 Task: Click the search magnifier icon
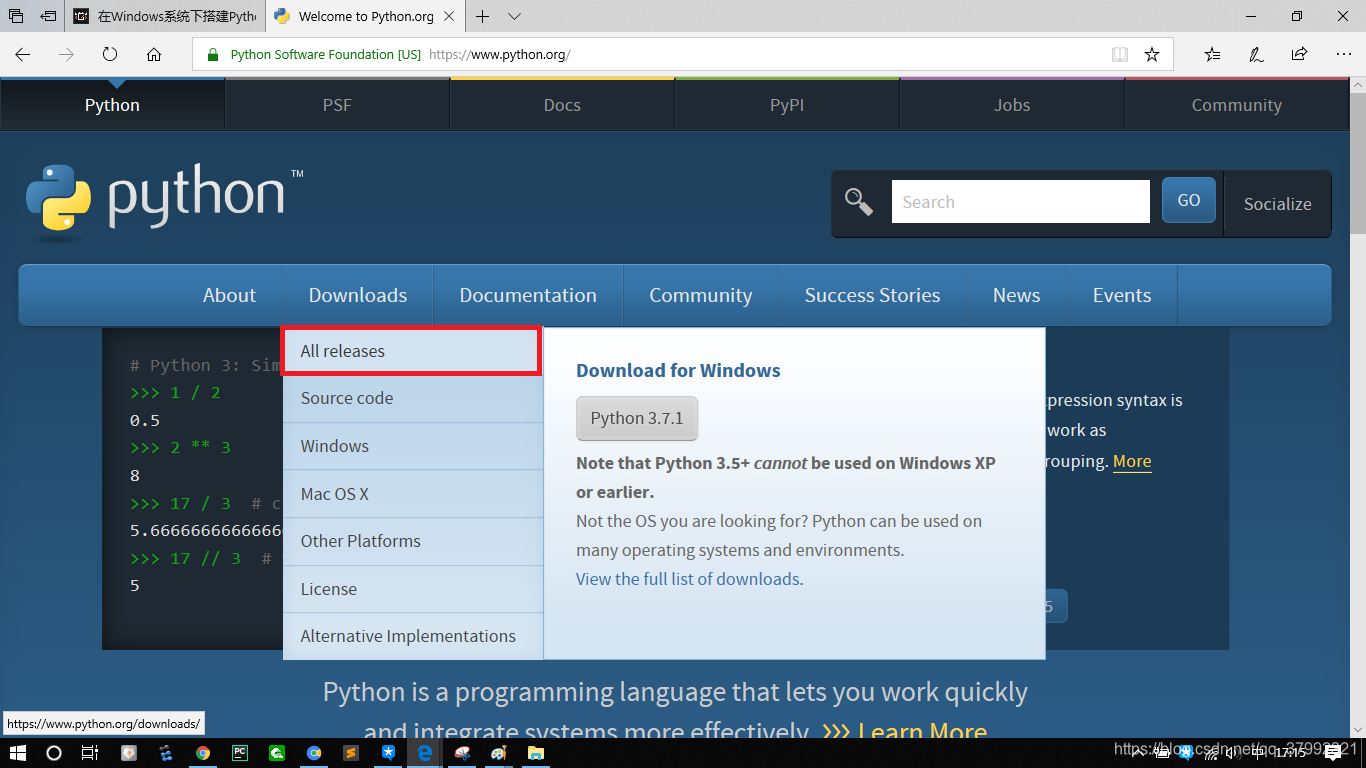point(859,202)
